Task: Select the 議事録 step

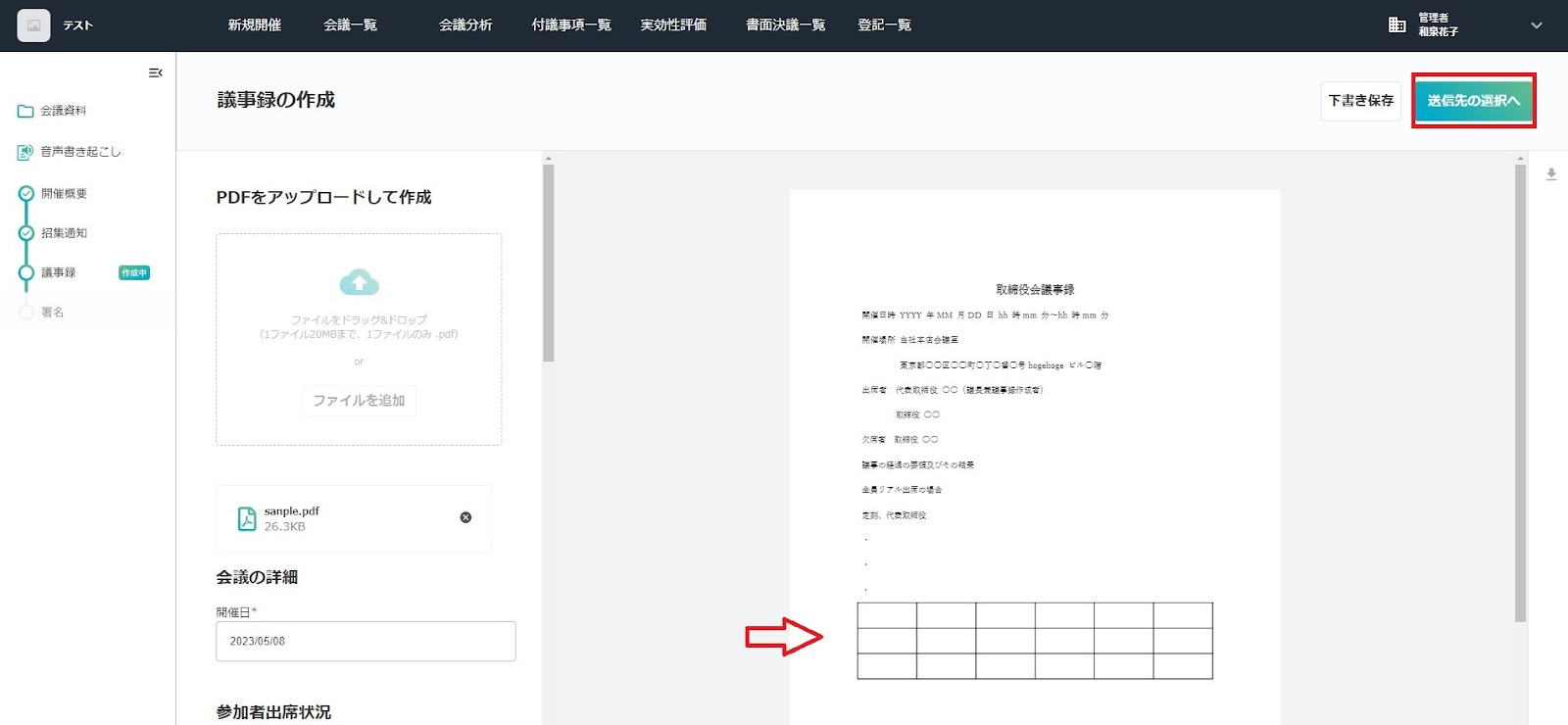Action: 59,272
